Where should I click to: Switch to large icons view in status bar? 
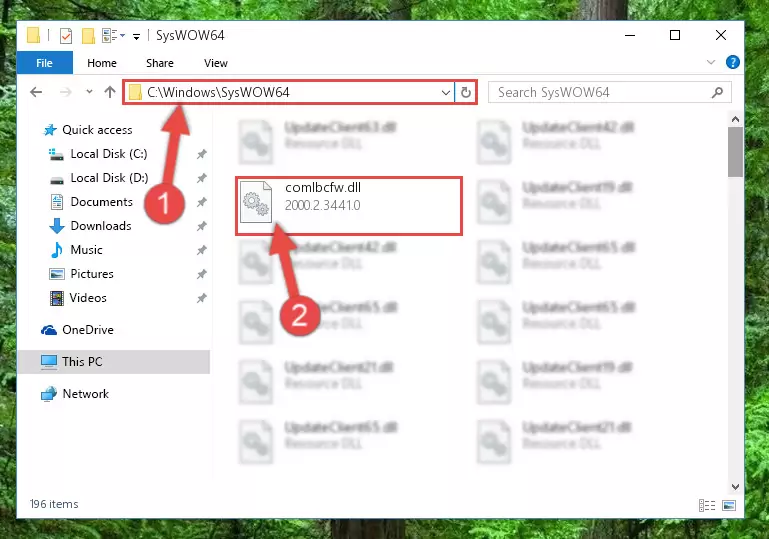[729, 505]
